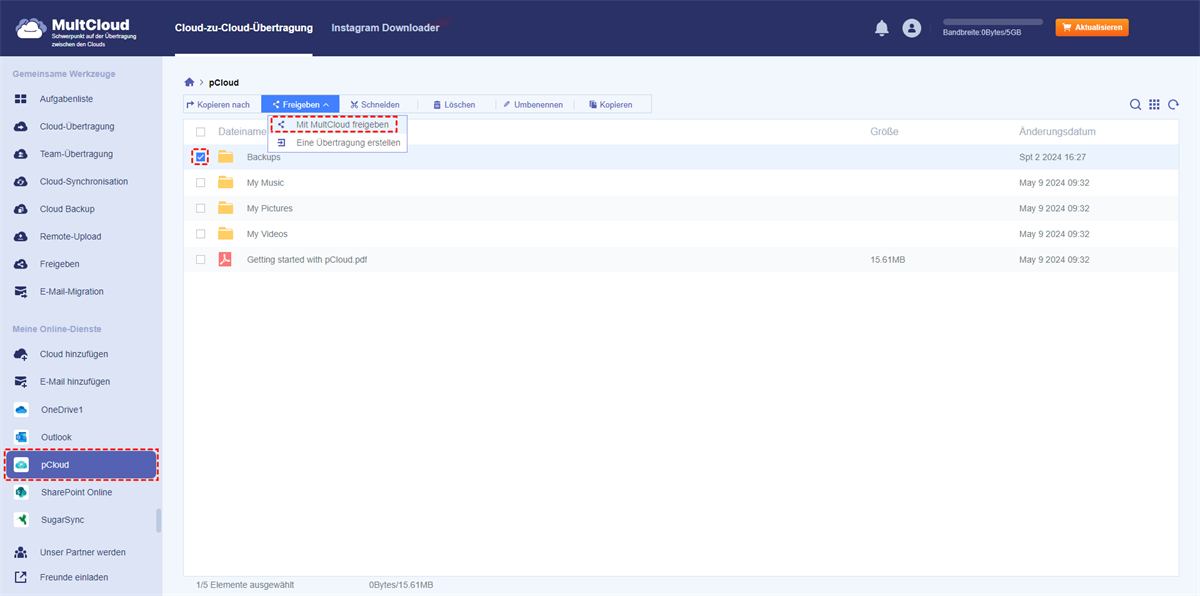Click the My Pictures folder icon
Image resolution: width=1200 pixels, height=596 pixels.
[226, 208]
